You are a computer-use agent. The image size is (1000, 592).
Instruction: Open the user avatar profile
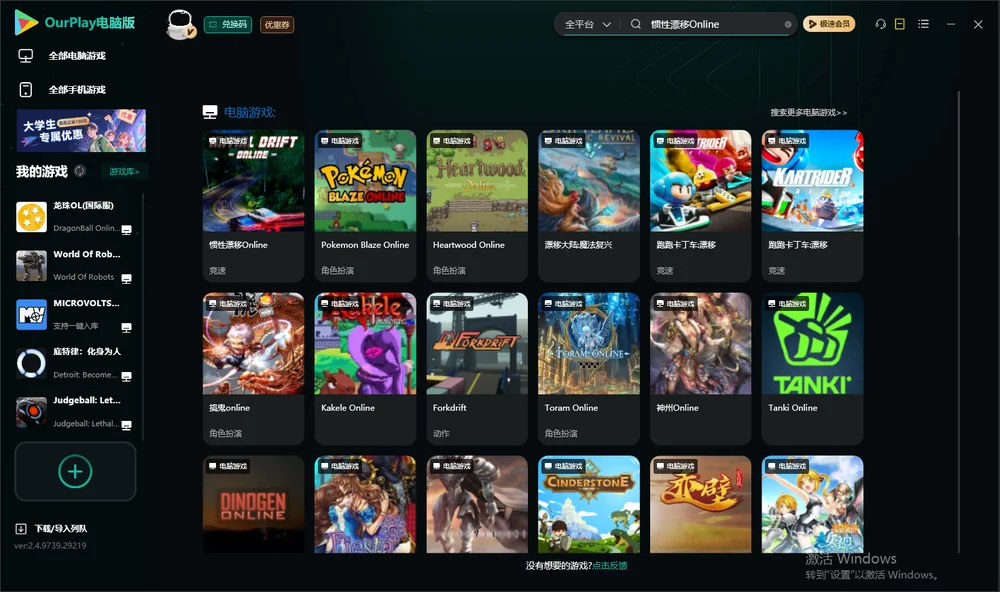coord(180,25)
